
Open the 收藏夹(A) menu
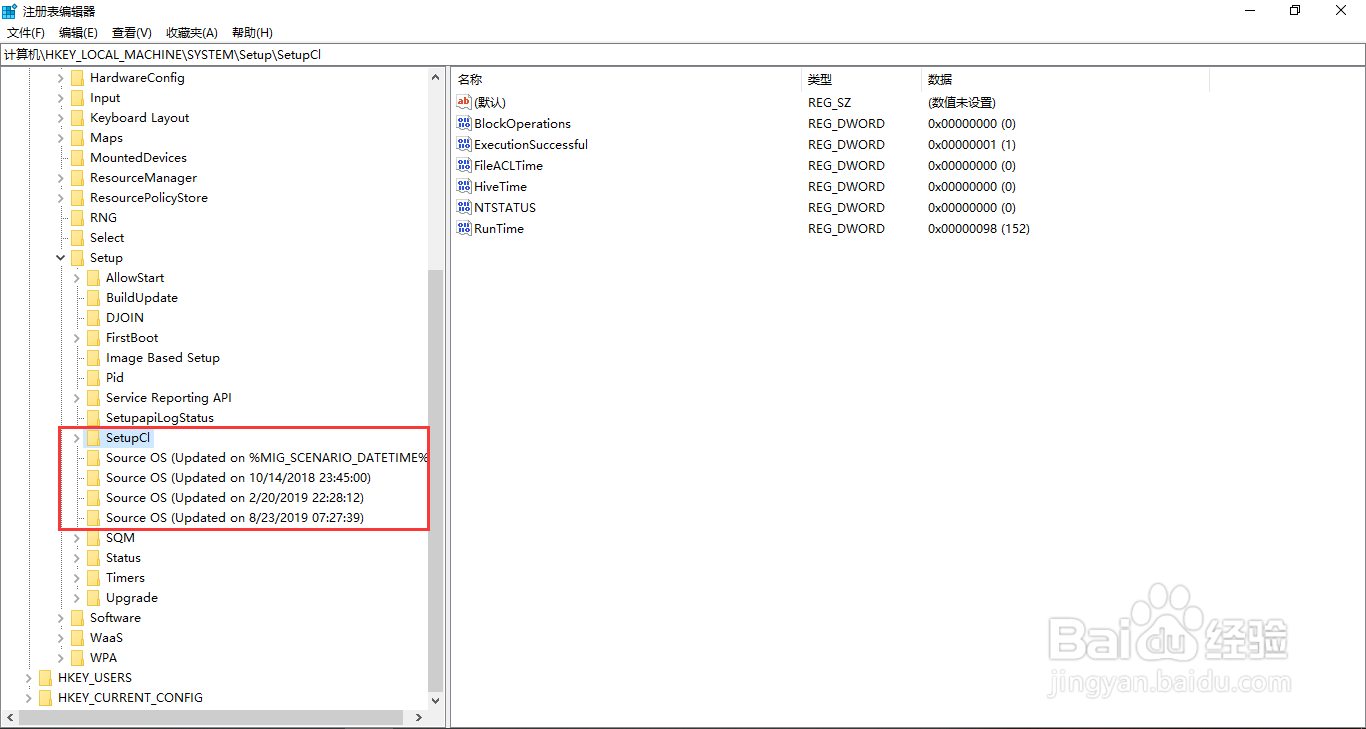click(x=191, y=32)
